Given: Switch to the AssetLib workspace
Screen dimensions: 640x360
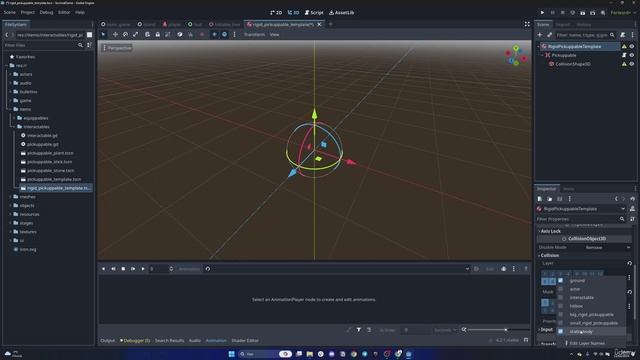Looking at the screenshot, I should 342,13.
